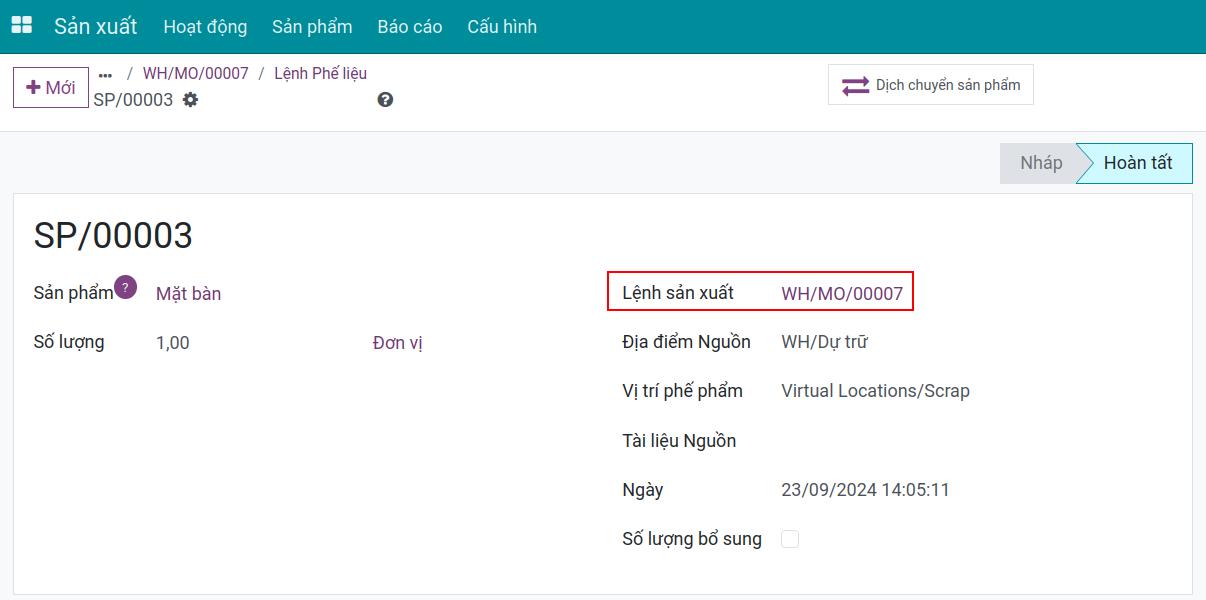The width and height of the screenshot is (1206, 600).
Task: Open the Cấu hình menu
Action: tap(502, 27)
